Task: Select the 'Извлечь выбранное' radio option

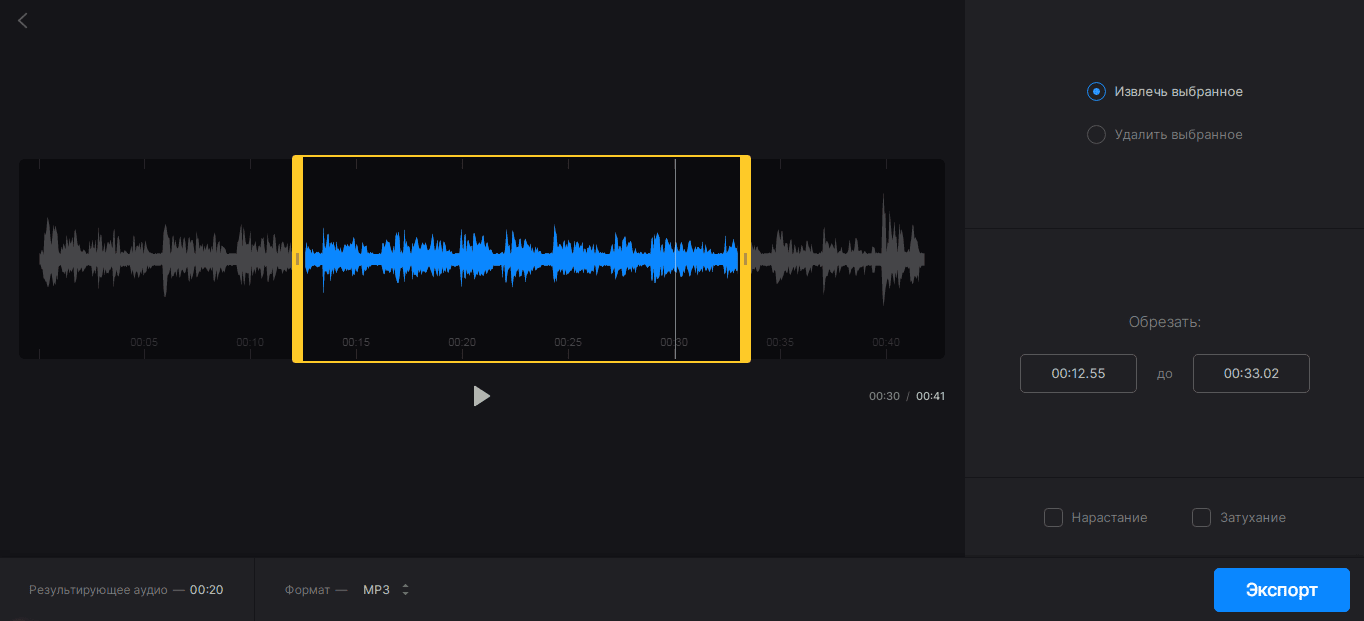Action: click(x=1096, y=92)
